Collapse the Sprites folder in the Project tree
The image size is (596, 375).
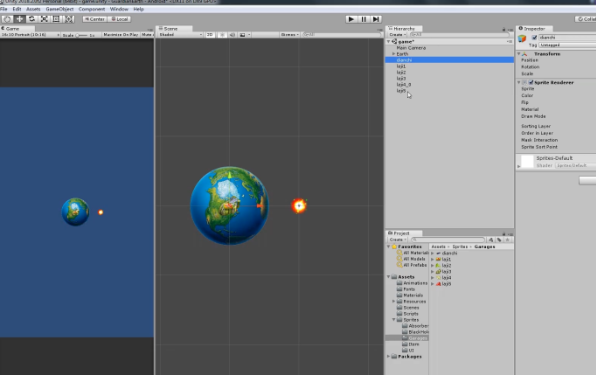(393, 320)
